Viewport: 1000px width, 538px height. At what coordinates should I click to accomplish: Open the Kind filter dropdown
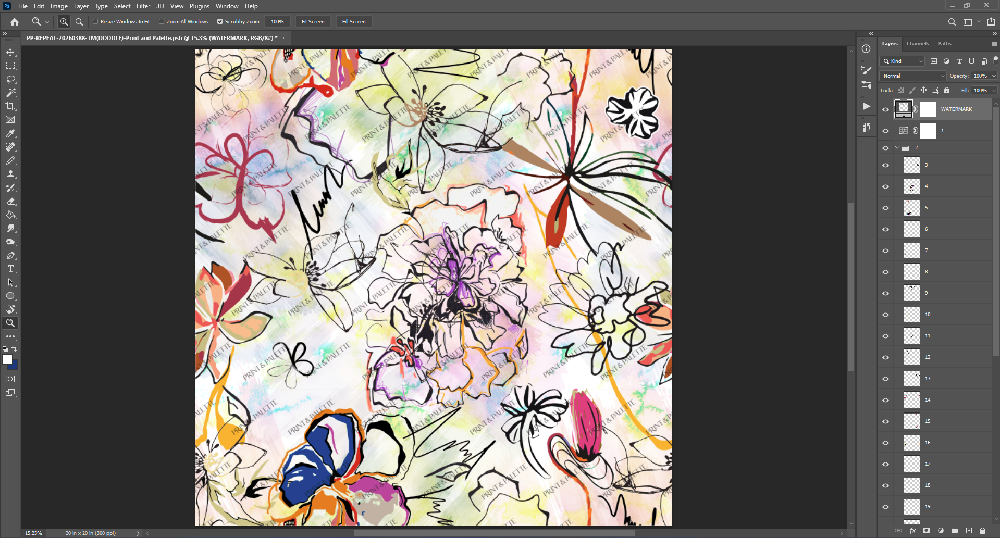pyautogui.click(x=902, y=61)
